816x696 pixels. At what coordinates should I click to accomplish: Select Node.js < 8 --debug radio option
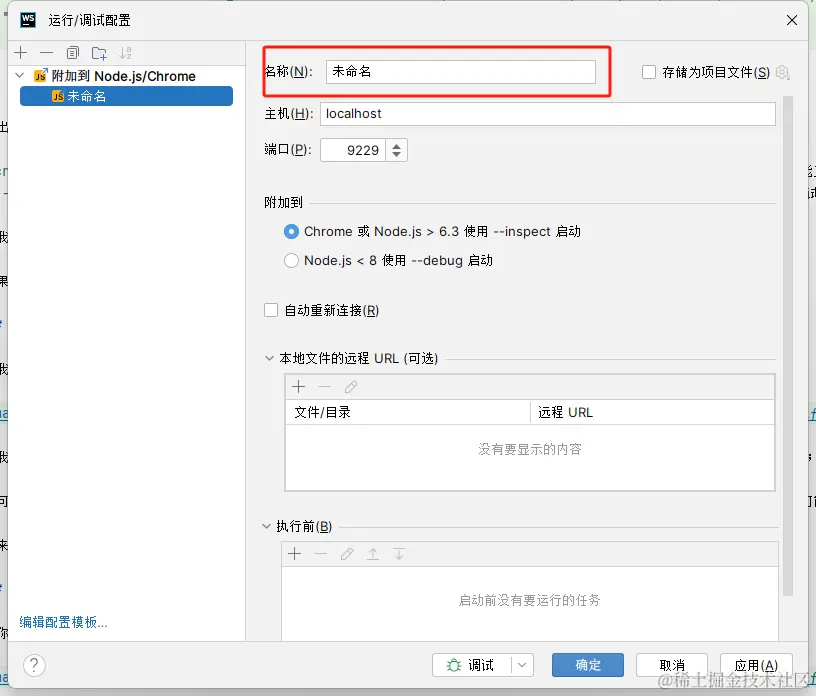click(x=291, y=260)
